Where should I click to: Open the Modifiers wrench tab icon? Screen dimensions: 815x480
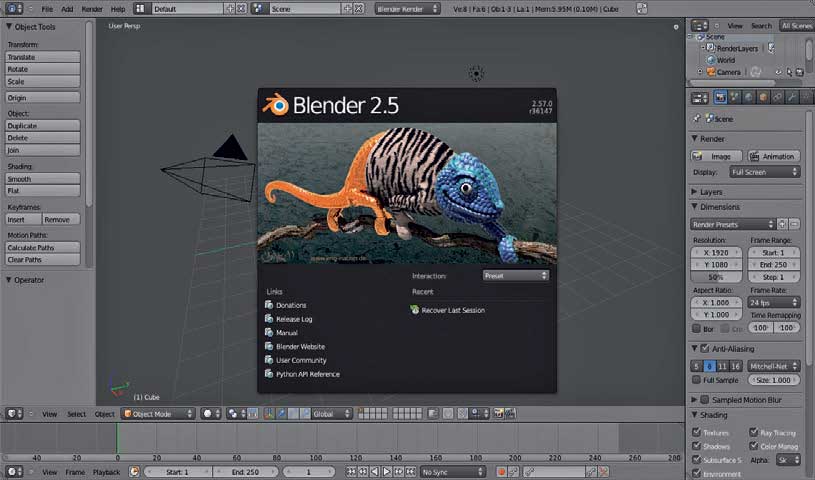pos(792,97)
